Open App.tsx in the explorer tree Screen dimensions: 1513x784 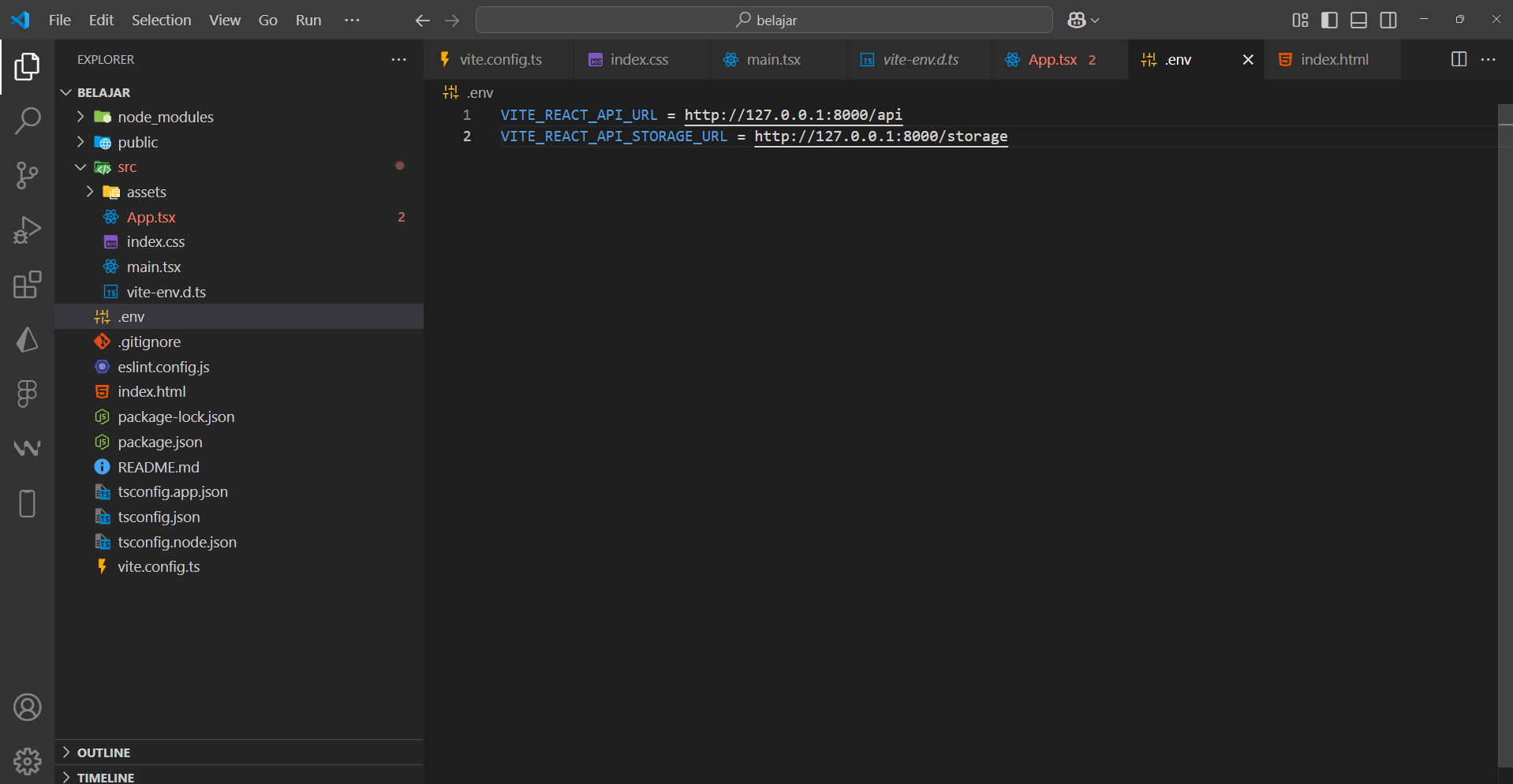[239, 217]
